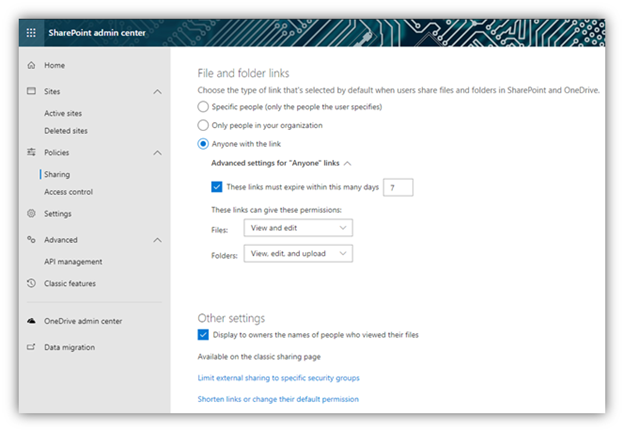This screenshot has width=624, height=432.
Task: Click the Classic features clock icon
Action: pos(31,283)
